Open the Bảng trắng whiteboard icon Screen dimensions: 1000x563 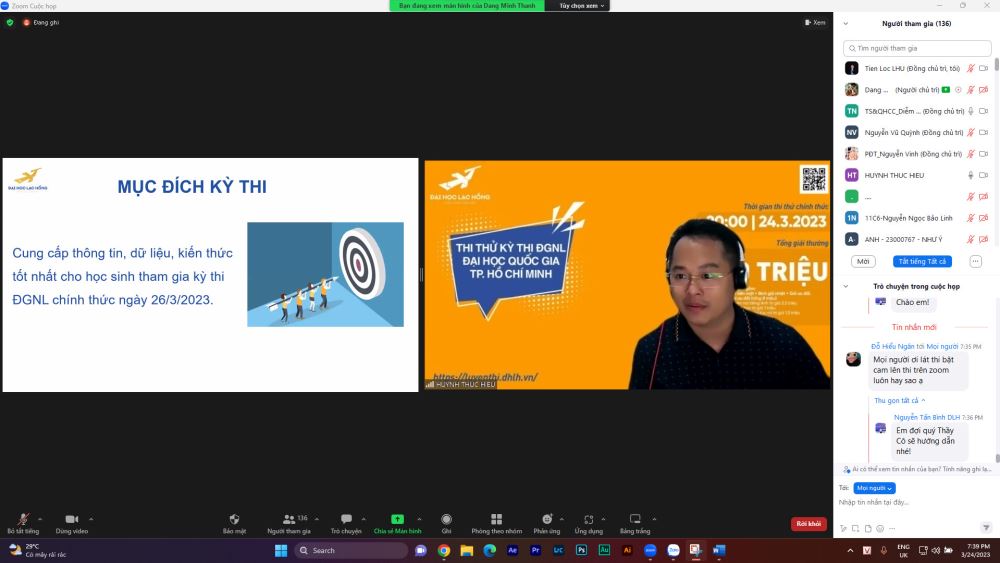pos(634,520)
